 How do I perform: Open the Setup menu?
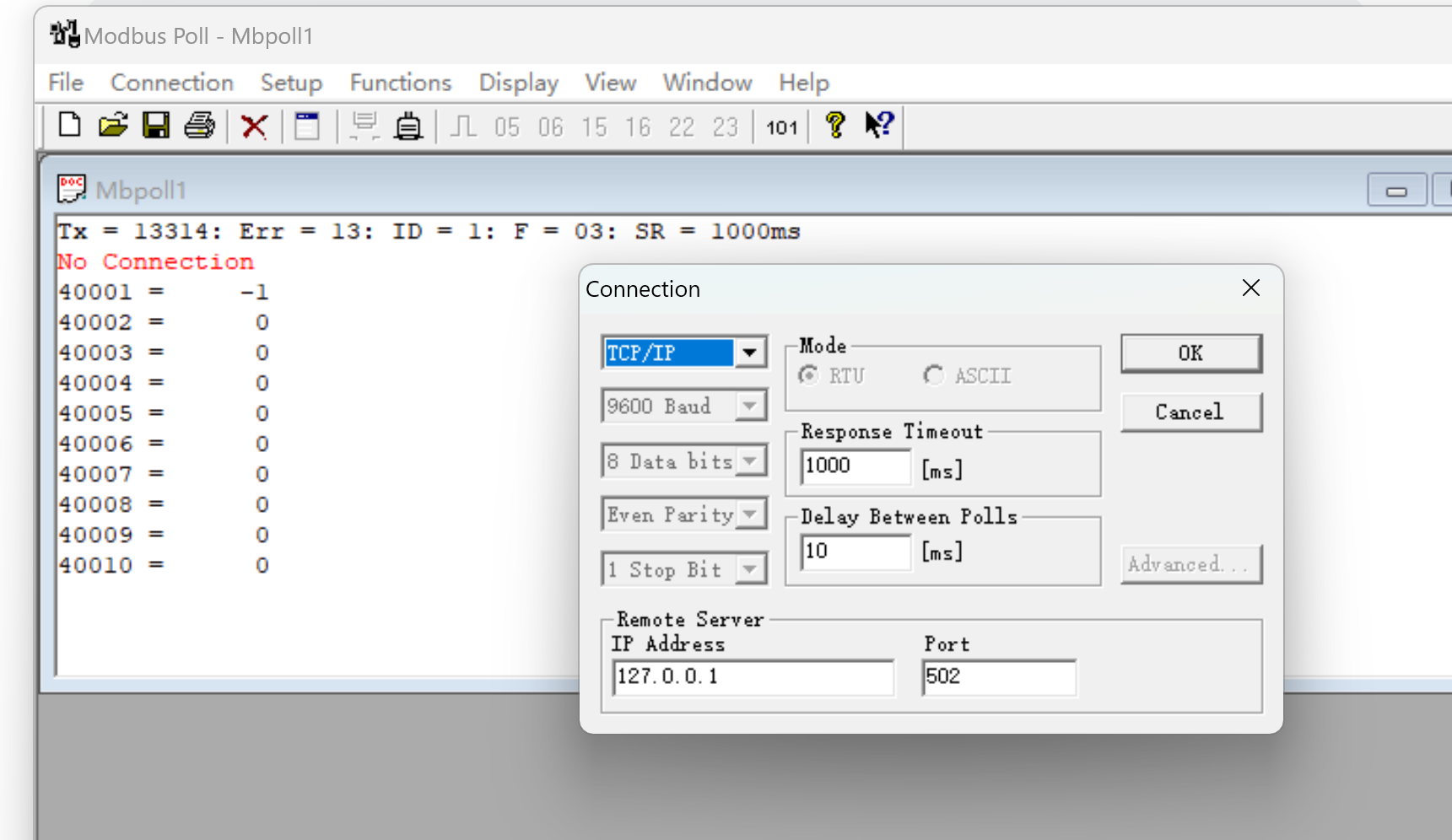coord(291,83)
